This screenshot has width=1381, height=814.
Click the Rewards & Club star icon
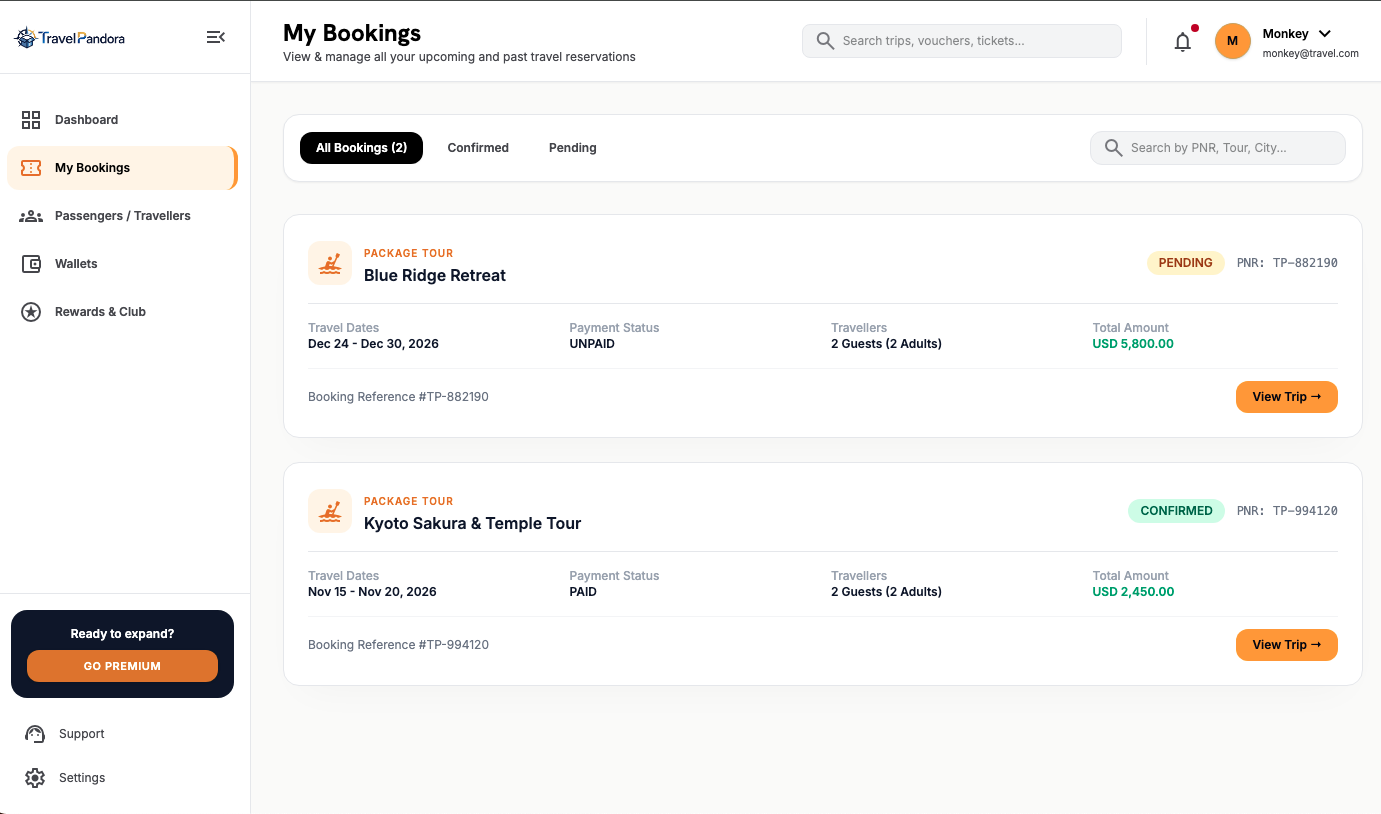[x=31, y=312]
